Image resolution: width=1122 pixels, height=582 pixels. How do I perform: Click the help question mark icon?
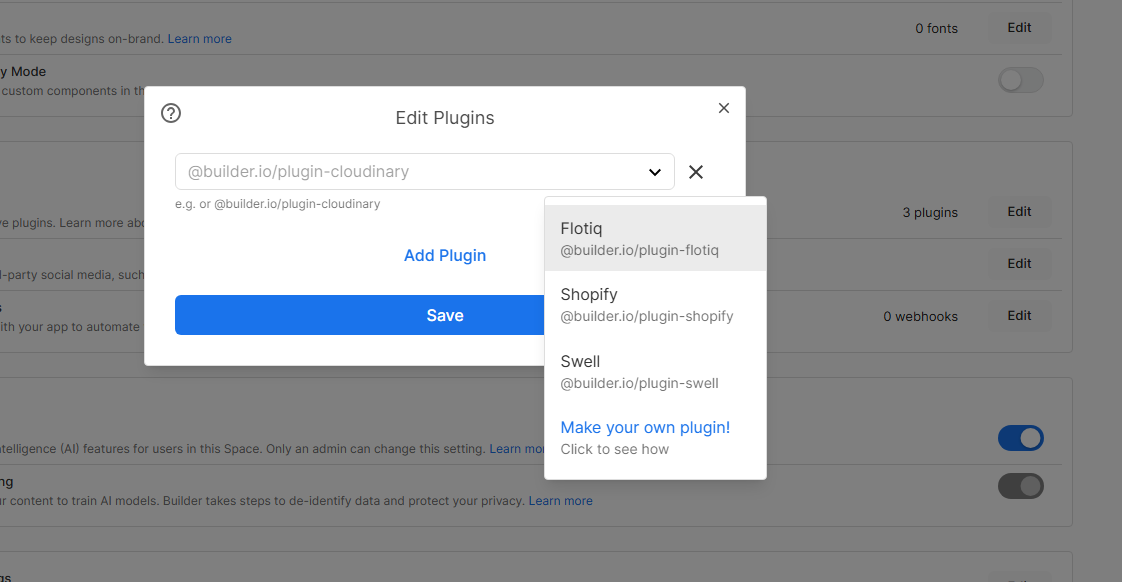pos(171,113)
